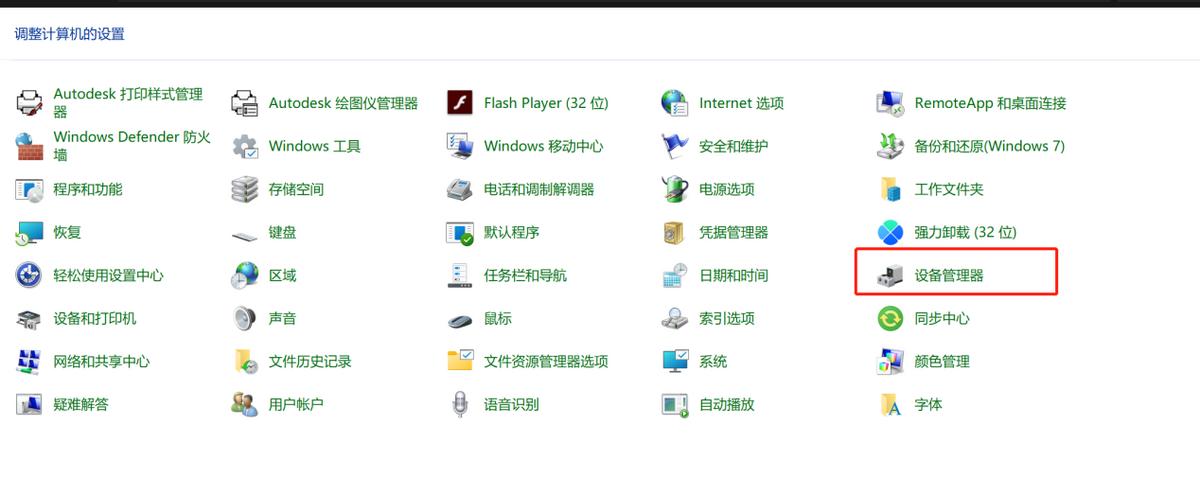The width and height of the screenshot is (1200, 497).
Task: Click the 颜色管理 link text
Action: [942, 361]
